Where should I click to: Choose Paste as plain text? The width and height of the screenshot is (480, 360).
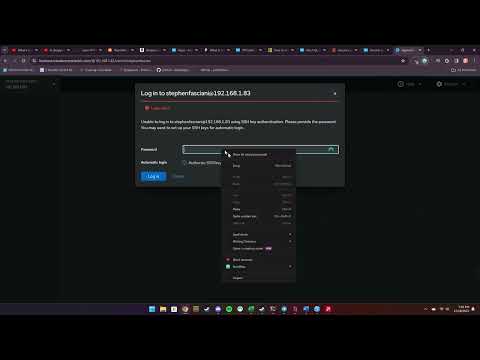259,216
